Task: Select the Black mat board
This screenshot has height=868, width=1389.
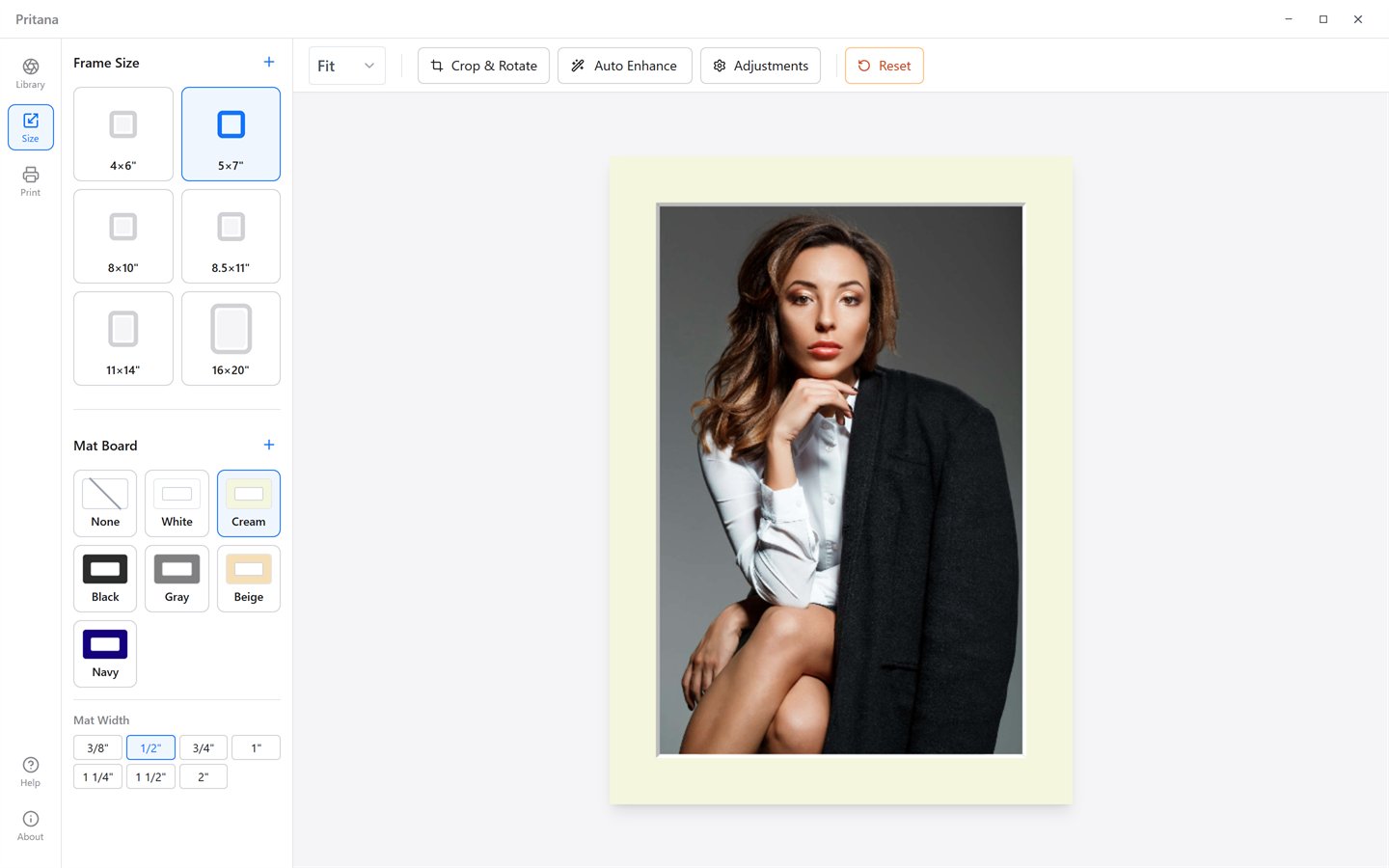Action: pos(105,579)
